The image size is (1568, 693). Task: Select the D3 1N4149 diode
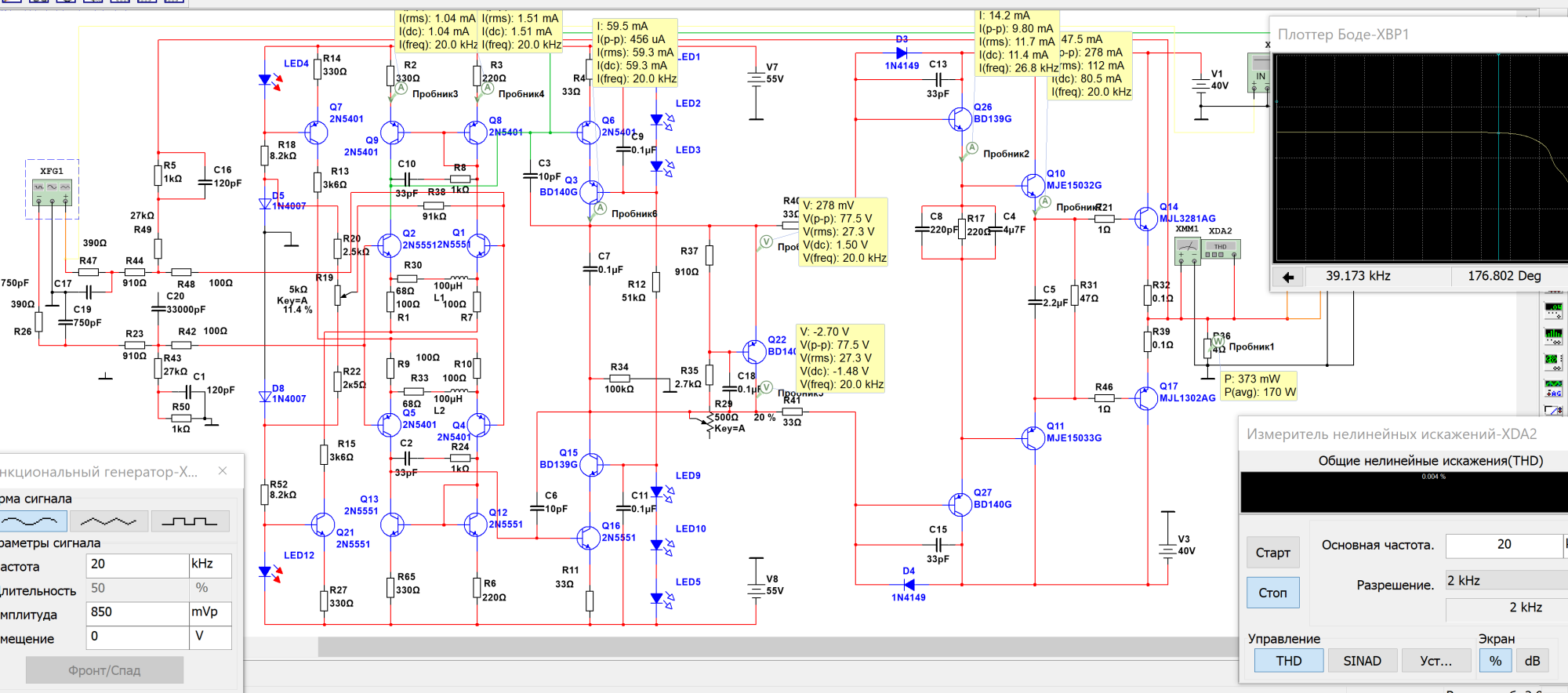[x=902, y=53]
